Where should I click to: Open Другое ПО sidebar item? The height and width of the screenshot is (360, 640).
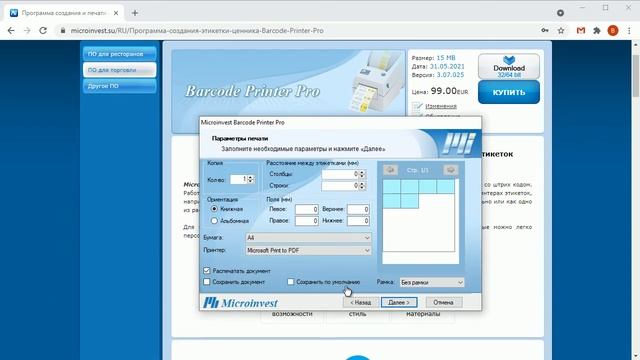(x=120, y=86)
